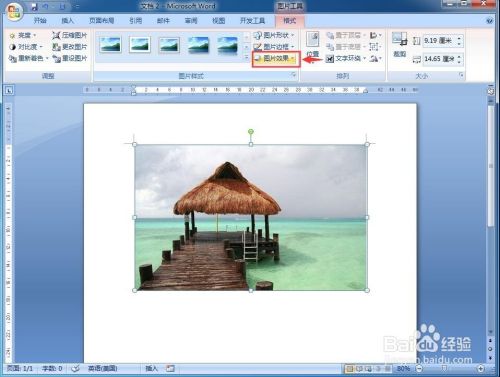Open the 引用 tab

click(x=135, y=21)
